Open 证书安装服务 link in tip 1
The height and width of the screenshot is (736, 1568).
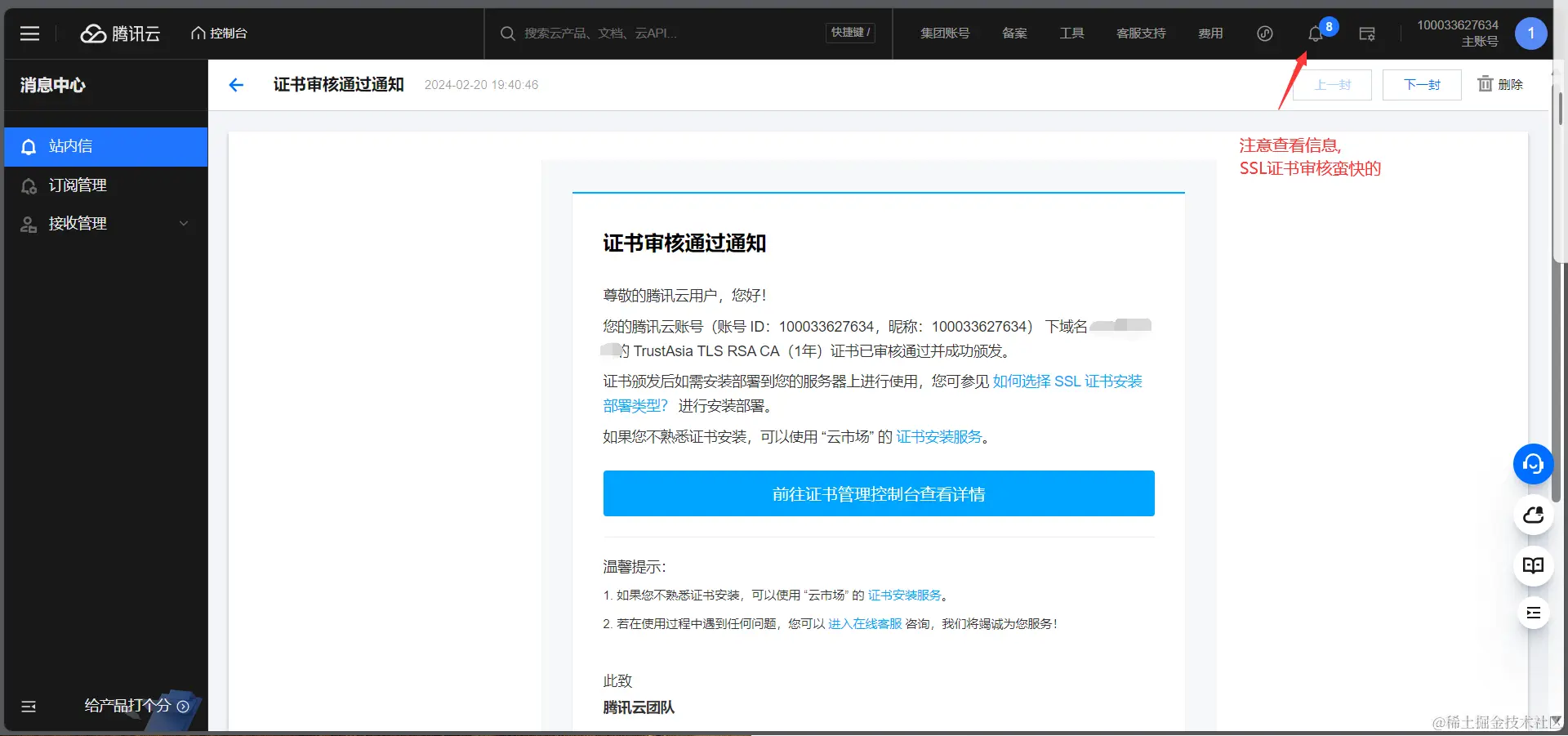(x=904, y=595)
